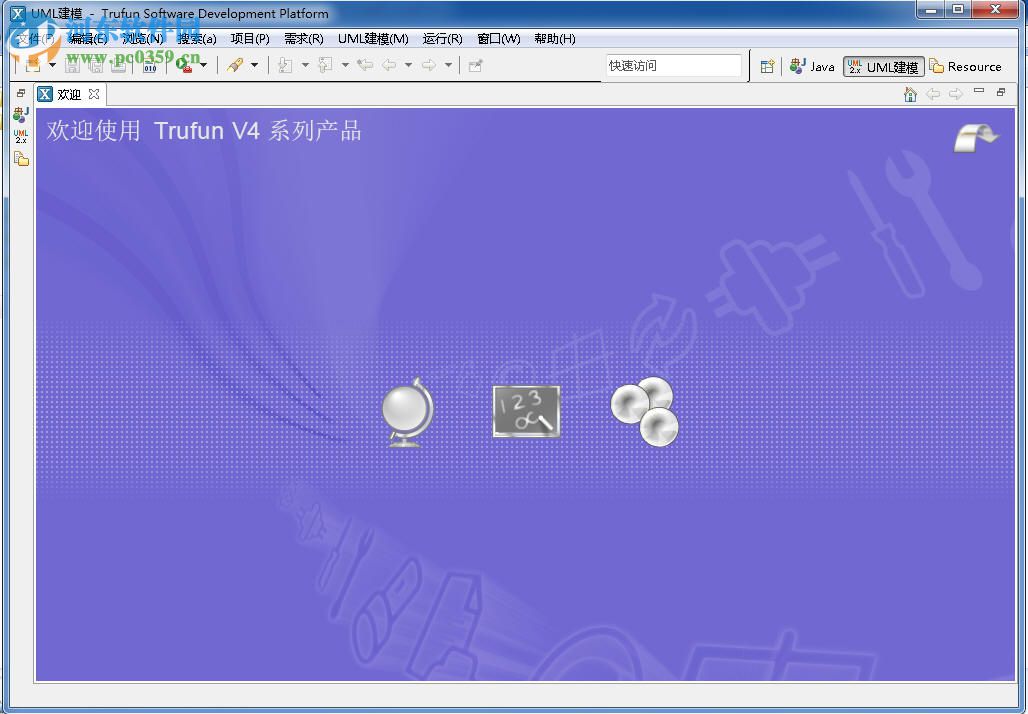Viewport: 1028px width, 714px height.
Task: Click the welcome page forward arrow
Action: (956, 94)
